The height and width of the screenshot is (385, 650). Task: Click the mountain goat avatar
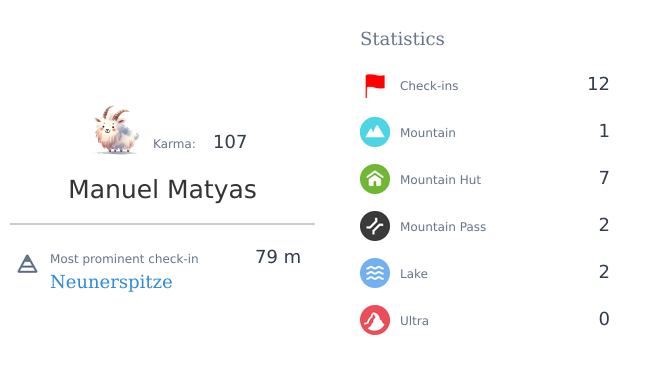tap(116, 130)
